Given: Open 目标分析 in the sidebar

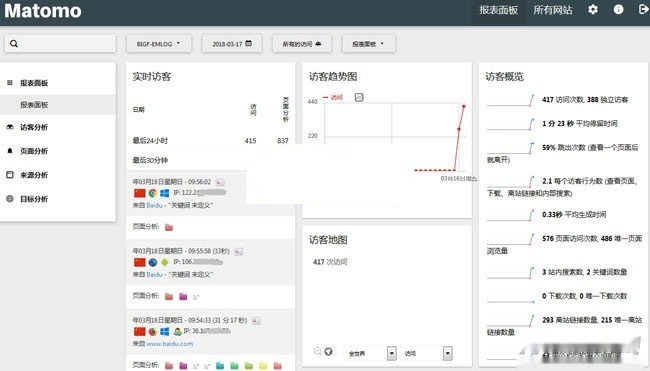Looking at the screenshot, I should pos(34,199).
